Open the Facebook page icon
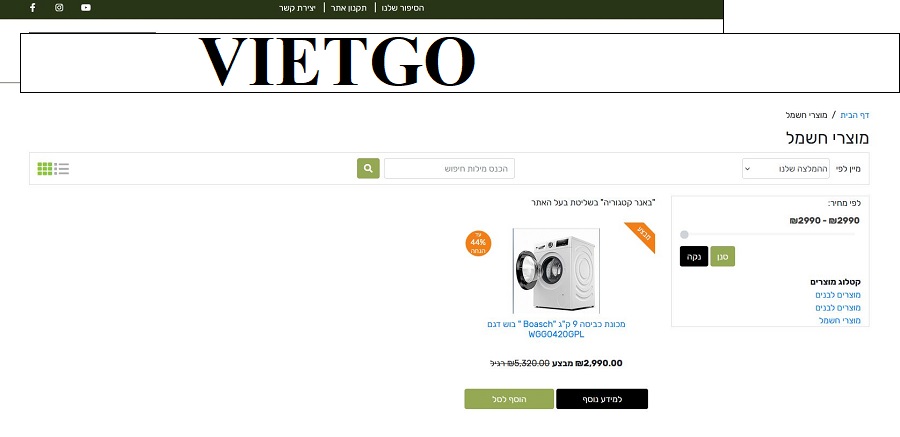Viewport: 900px width, 437px height. pos(32,8)
